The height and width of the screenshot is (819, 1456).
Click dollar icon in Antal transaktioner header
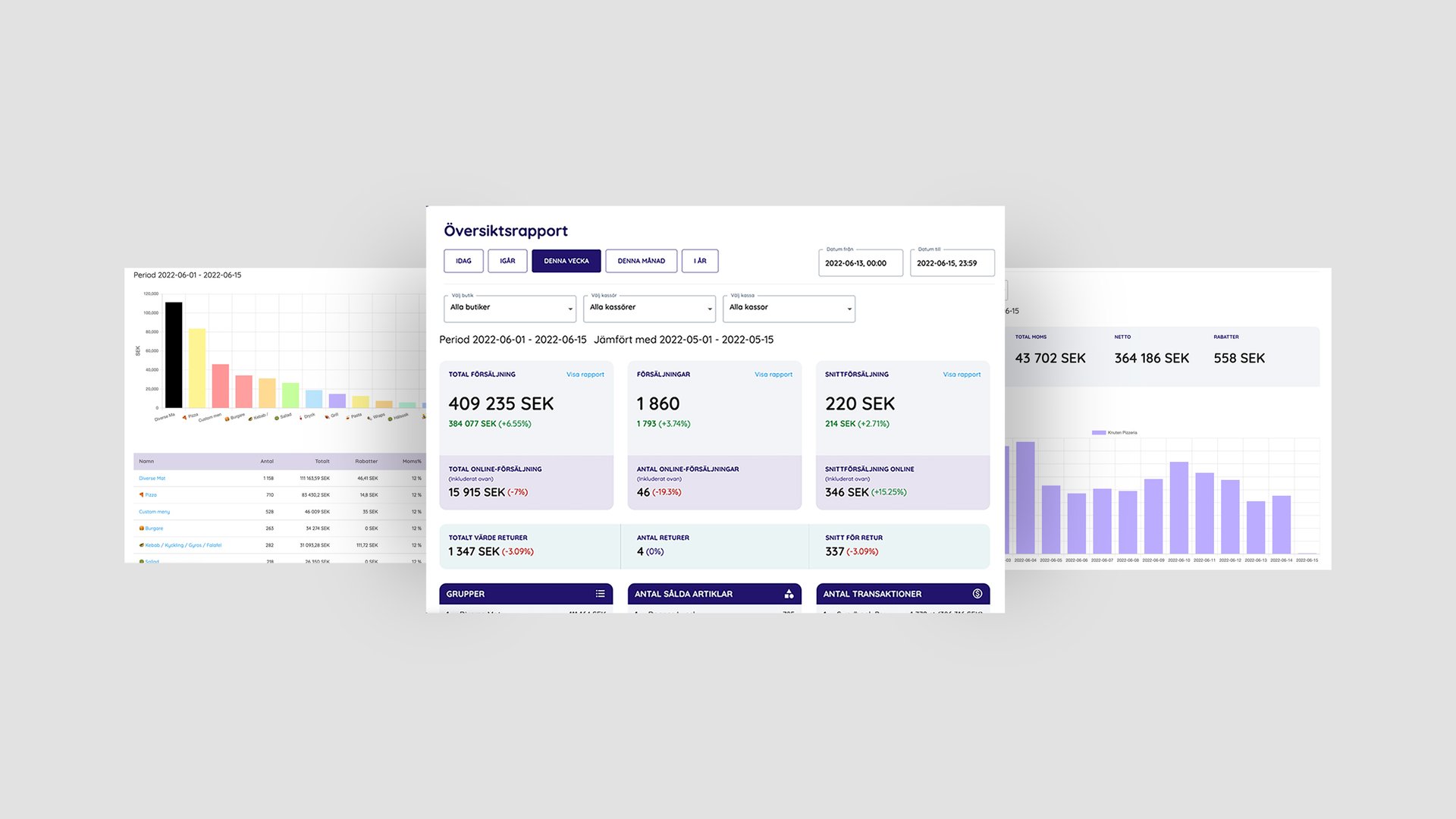(977, 594)
